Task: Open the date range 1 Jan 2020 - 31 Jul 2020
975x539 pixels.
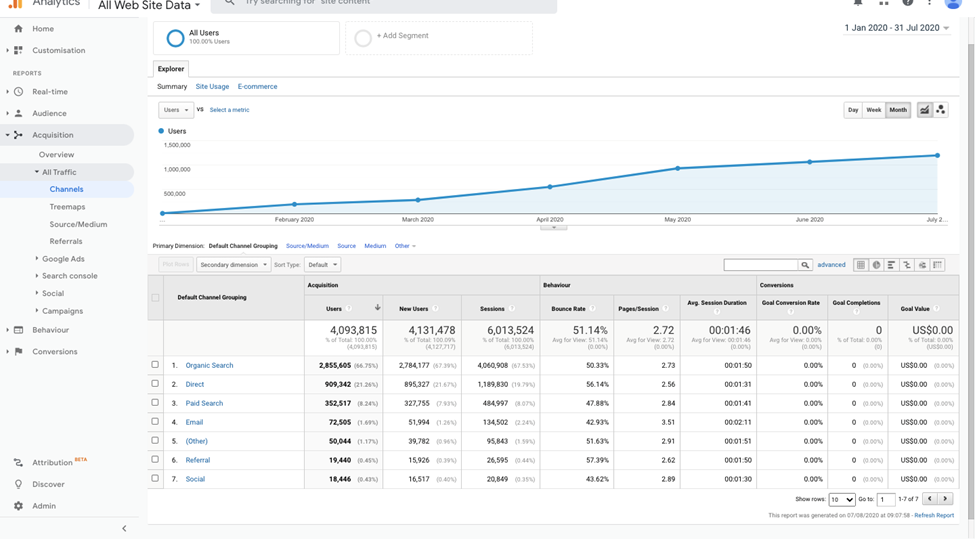Action: pyautogui.click(x=897, y=28)
